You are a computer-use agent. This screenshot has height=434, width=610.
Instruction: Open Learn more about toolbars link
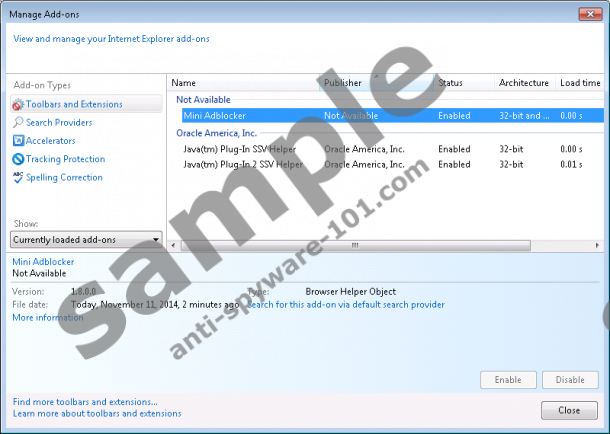tap(97, 413)
